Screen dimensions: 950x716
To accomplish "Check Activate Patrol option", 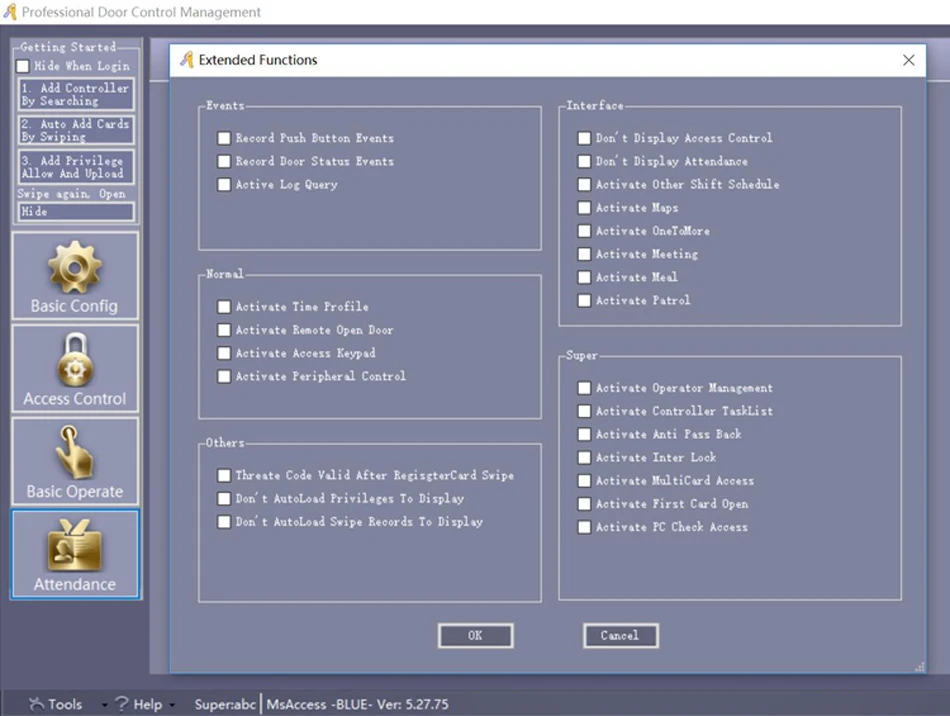I will pyautogui.click(x=584, y=300).
